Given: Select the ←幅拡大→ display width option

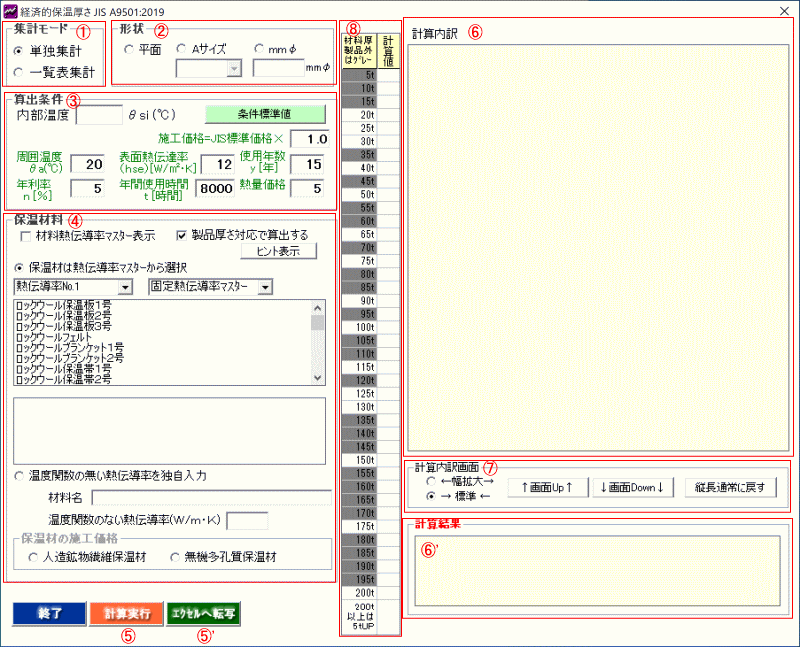Looking at the screenshot, I should 431,482.
